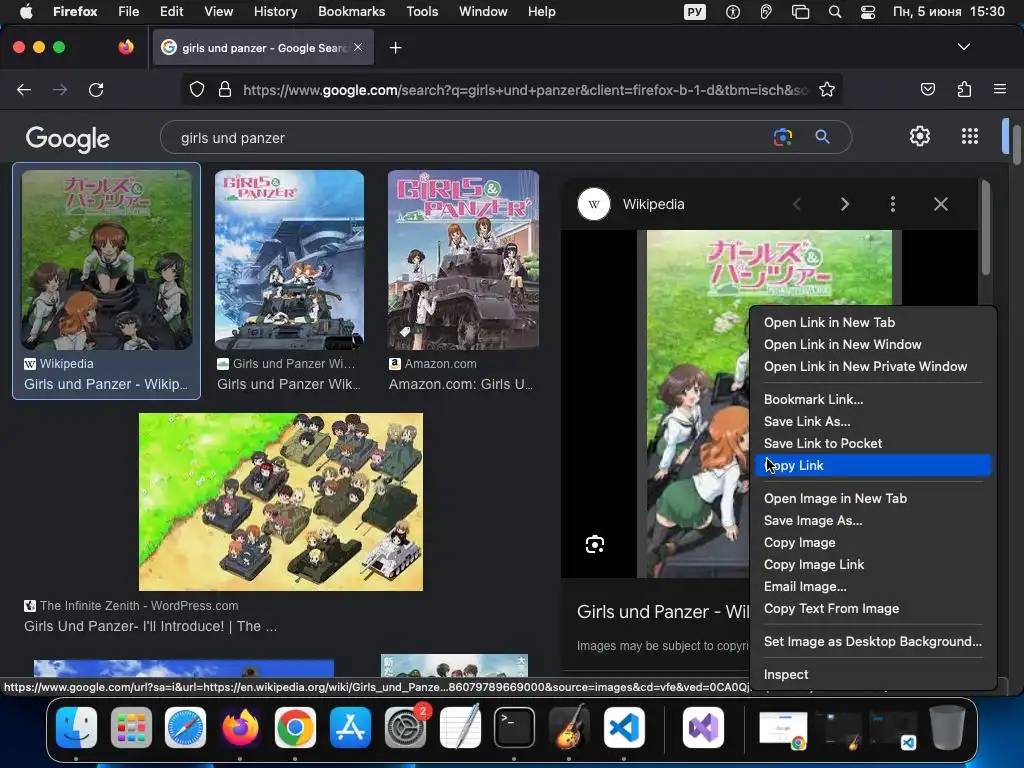Show previous image in preview panel

pos(797,204)
